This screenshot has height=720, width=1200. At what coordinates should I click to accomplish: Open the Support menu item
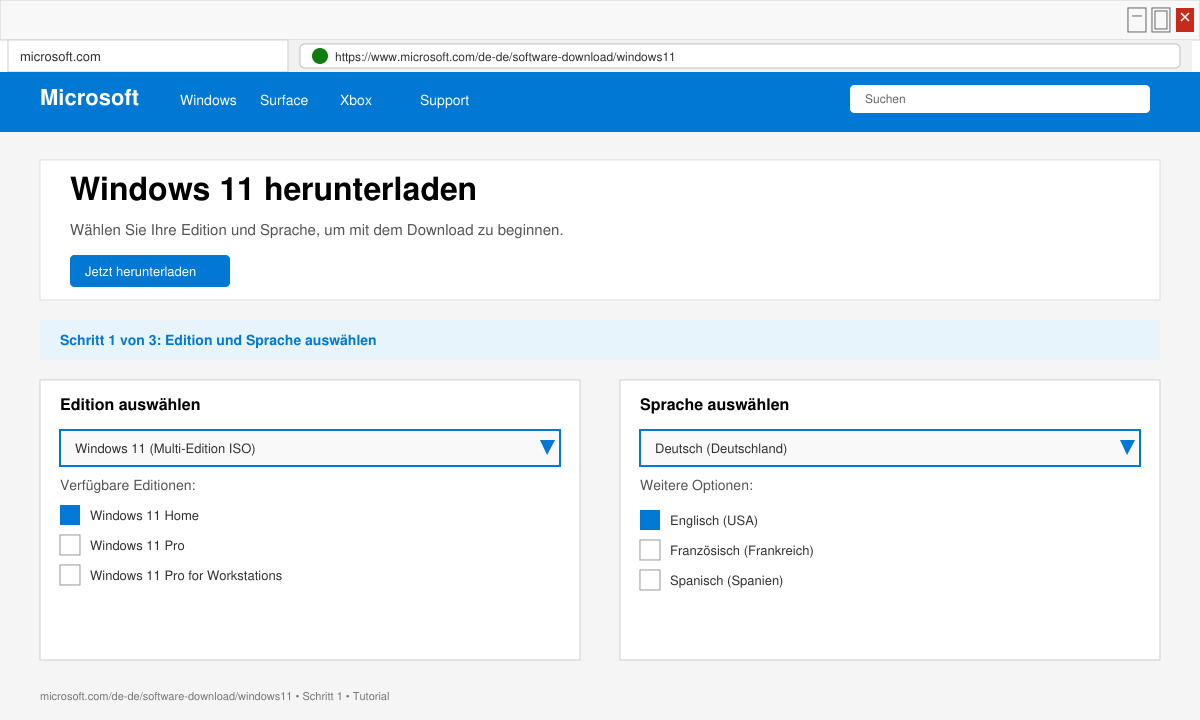pyautogui.click(x=444, y=100)
